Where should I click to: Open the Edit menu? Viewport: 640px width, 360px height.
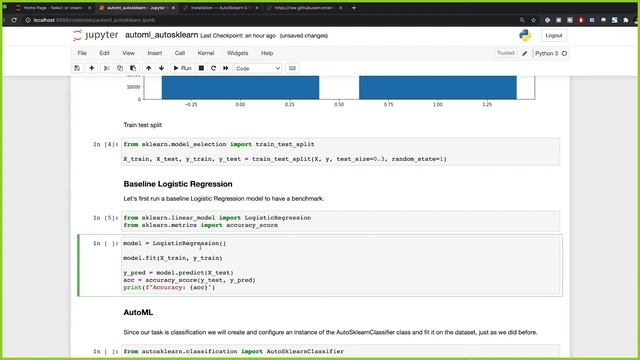[x=104, y=53]
